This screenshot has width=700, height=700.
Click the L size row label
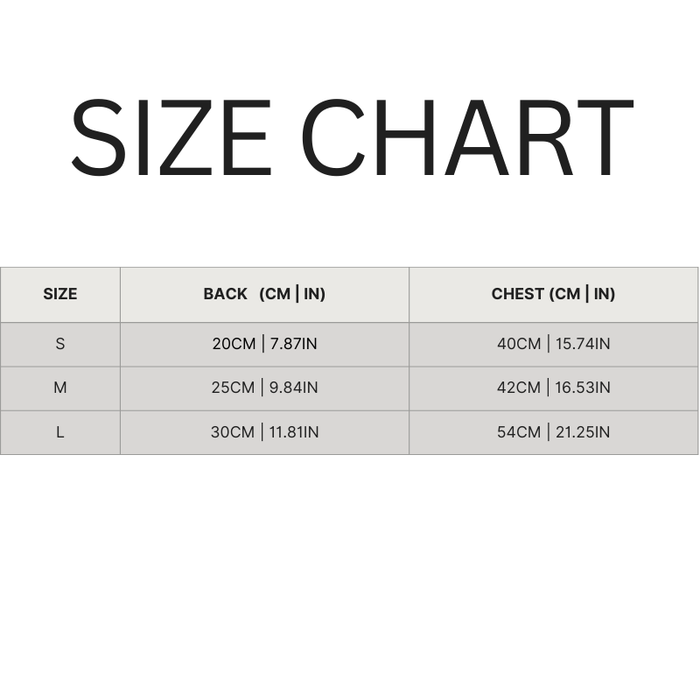60,432
